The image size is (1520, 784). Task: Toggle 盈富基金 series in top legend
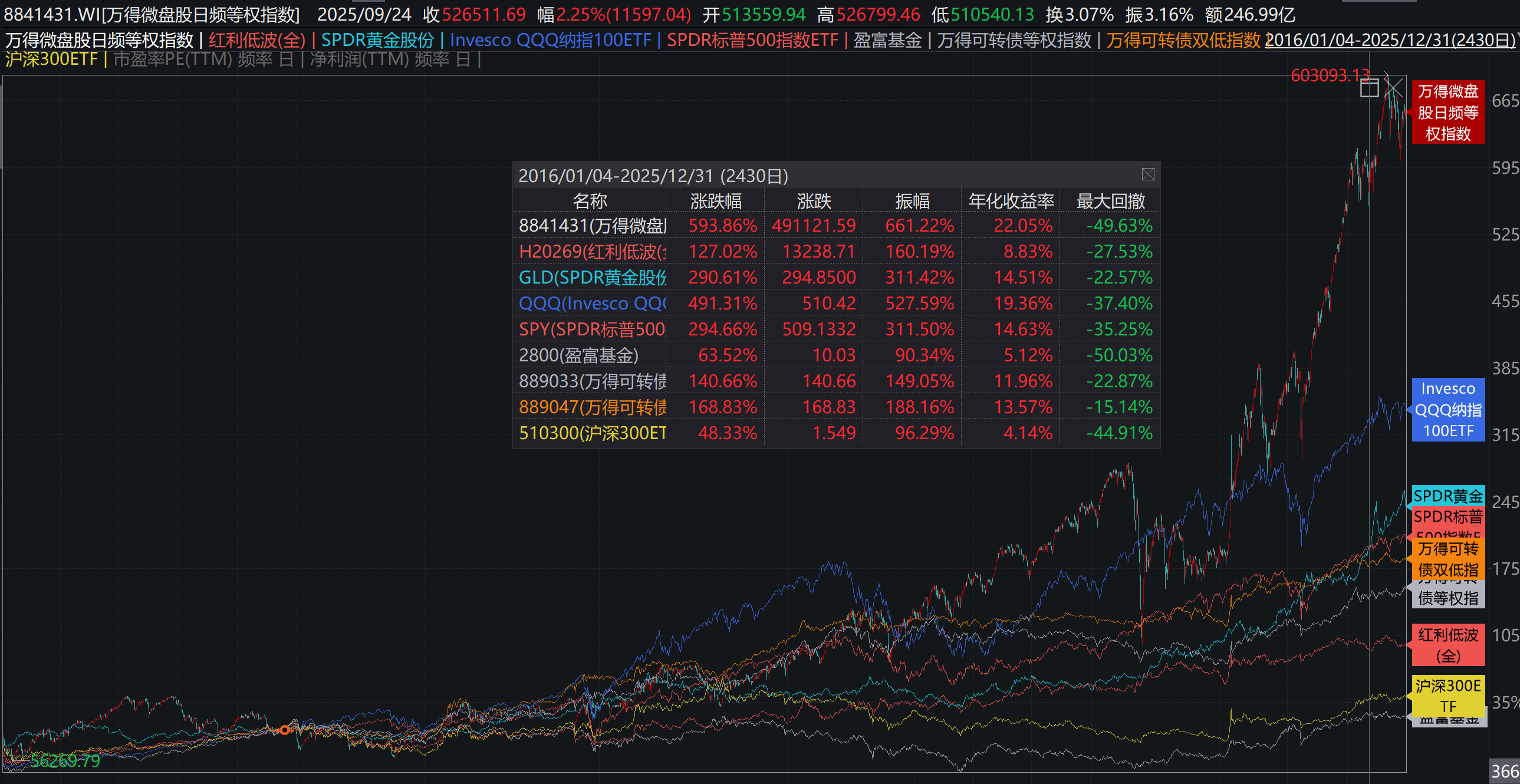(887, 40)
